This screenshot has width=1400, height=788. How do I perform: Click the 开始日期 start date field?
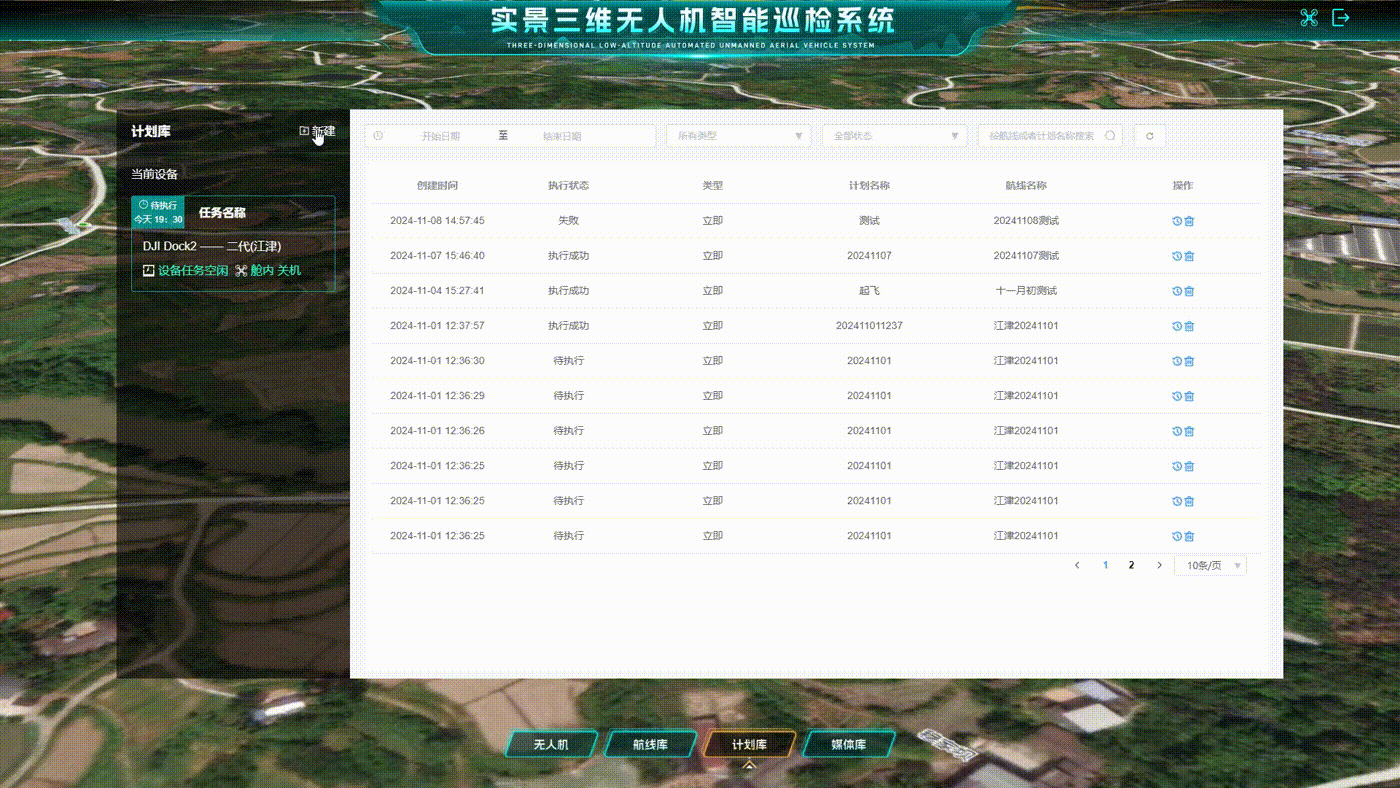click(440, 136)
